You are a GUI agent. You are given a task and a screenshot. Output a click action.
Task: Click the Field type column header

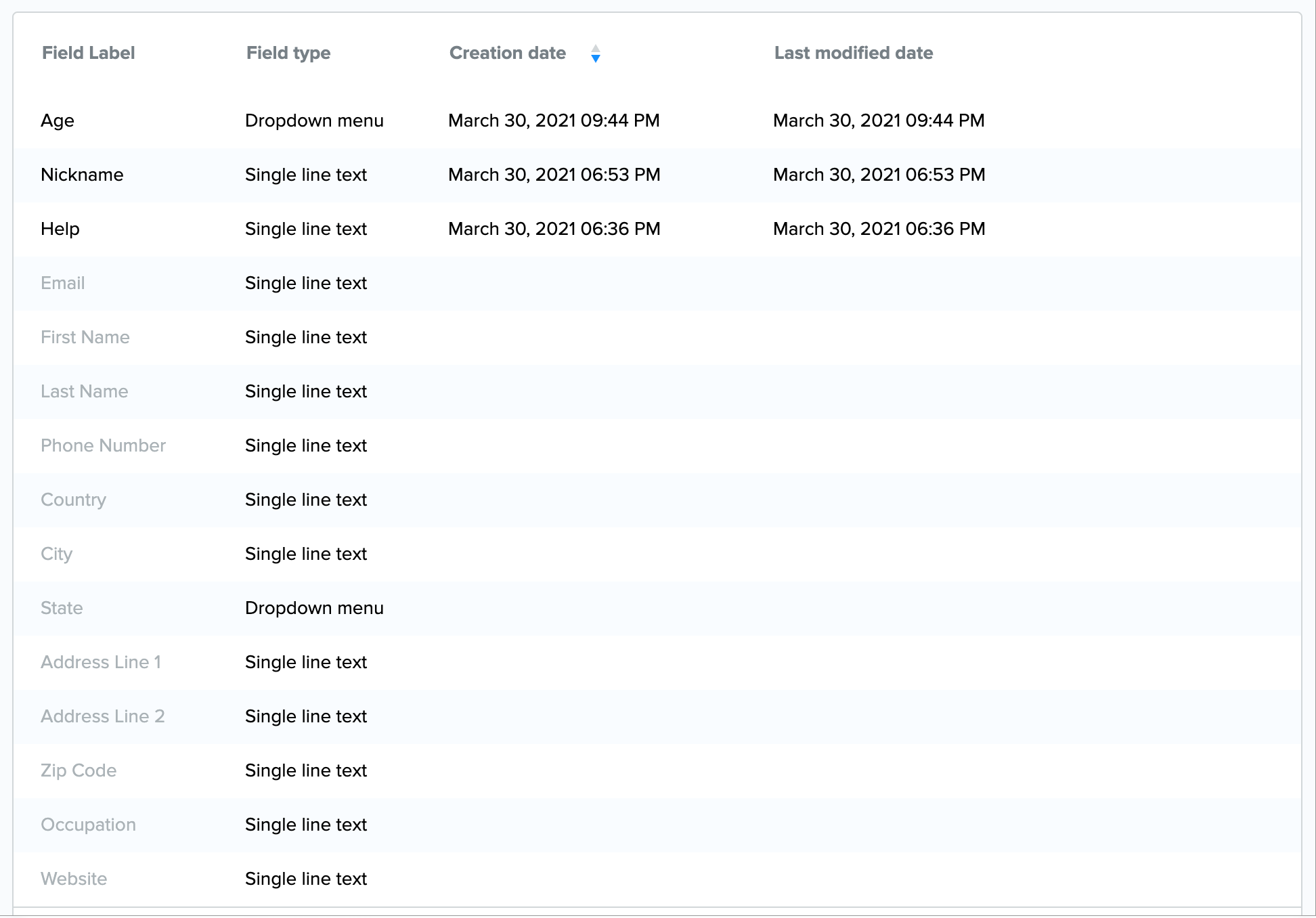[288, 53]
